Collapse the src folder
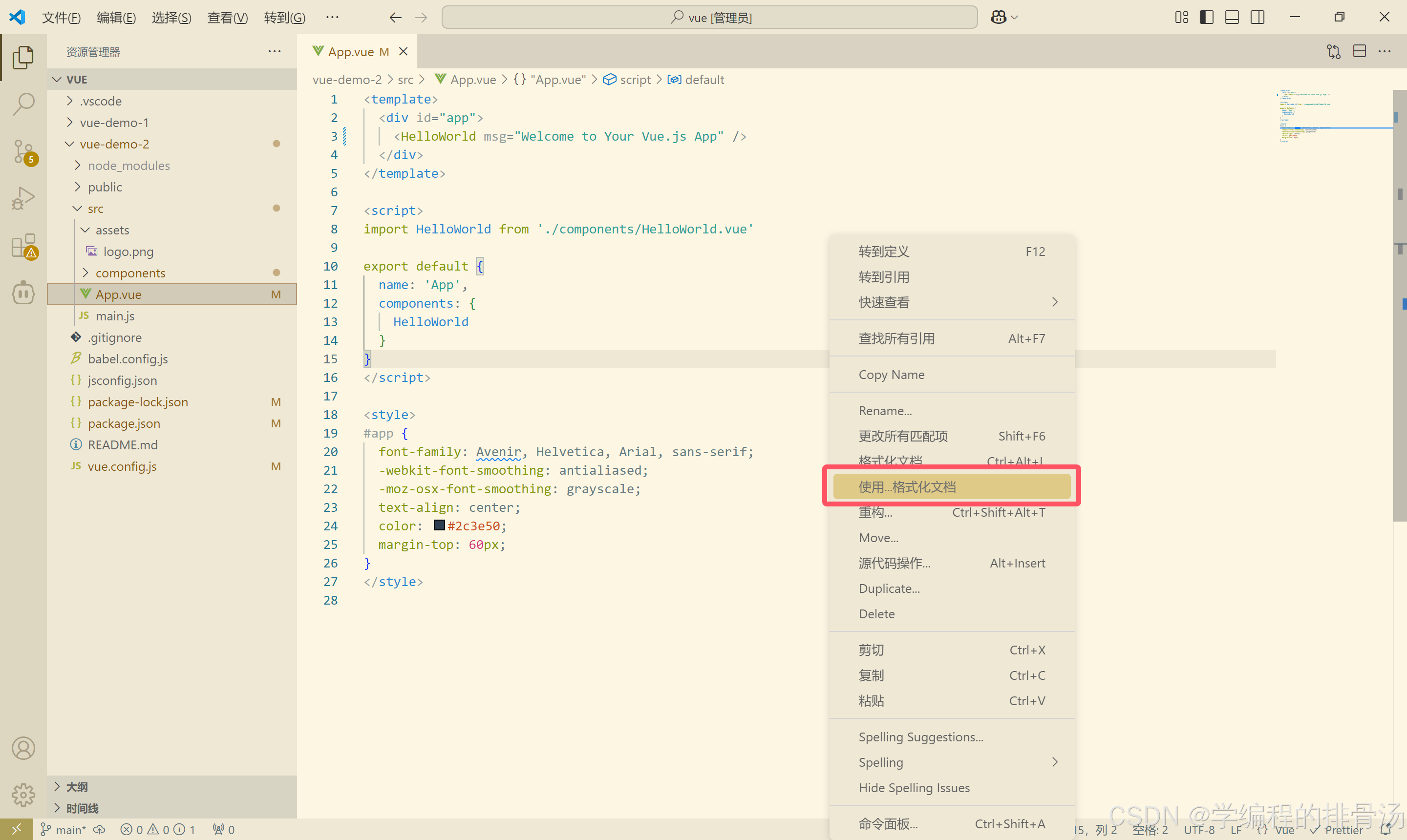 click(x=95, y=209)
